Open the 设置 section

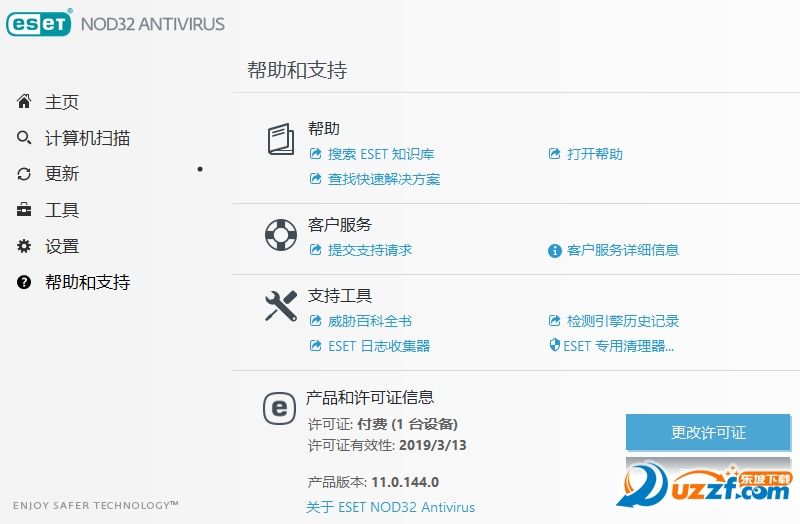(x=62, y=246)
